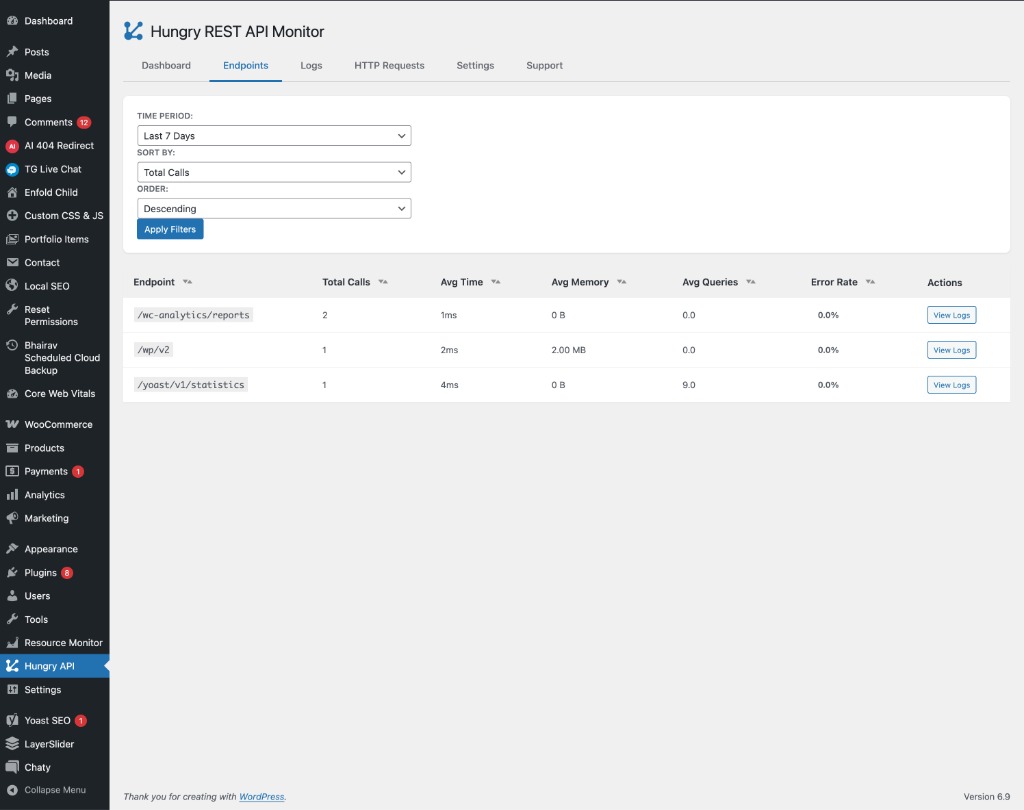Select the Yoast SEO sidebar icon
This screenshot has width=1024, height=810.
pyautogui.click(x=12, y=719)
